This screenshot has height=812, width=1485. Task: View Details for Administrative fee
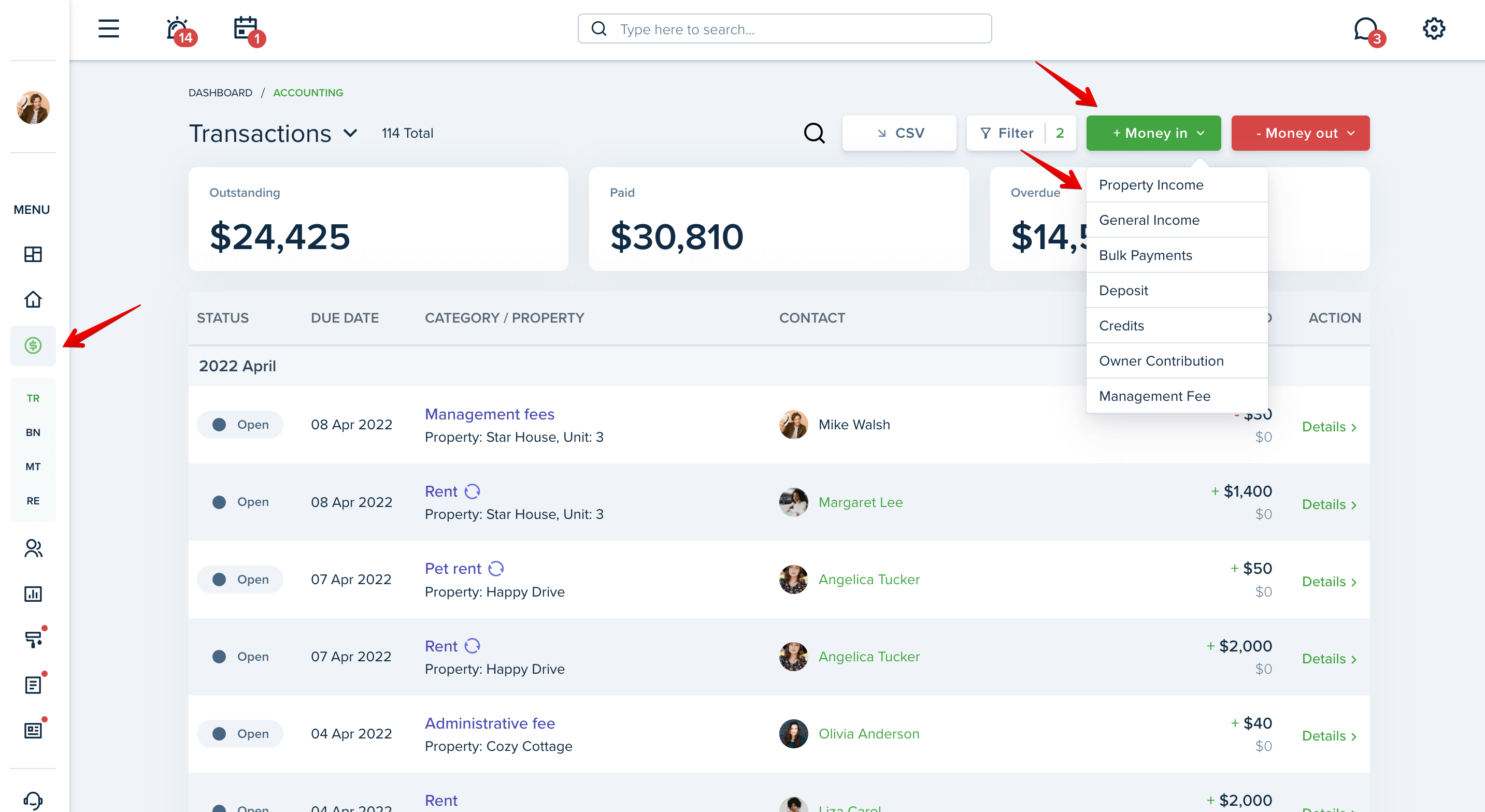click(x=1329, y=736)
